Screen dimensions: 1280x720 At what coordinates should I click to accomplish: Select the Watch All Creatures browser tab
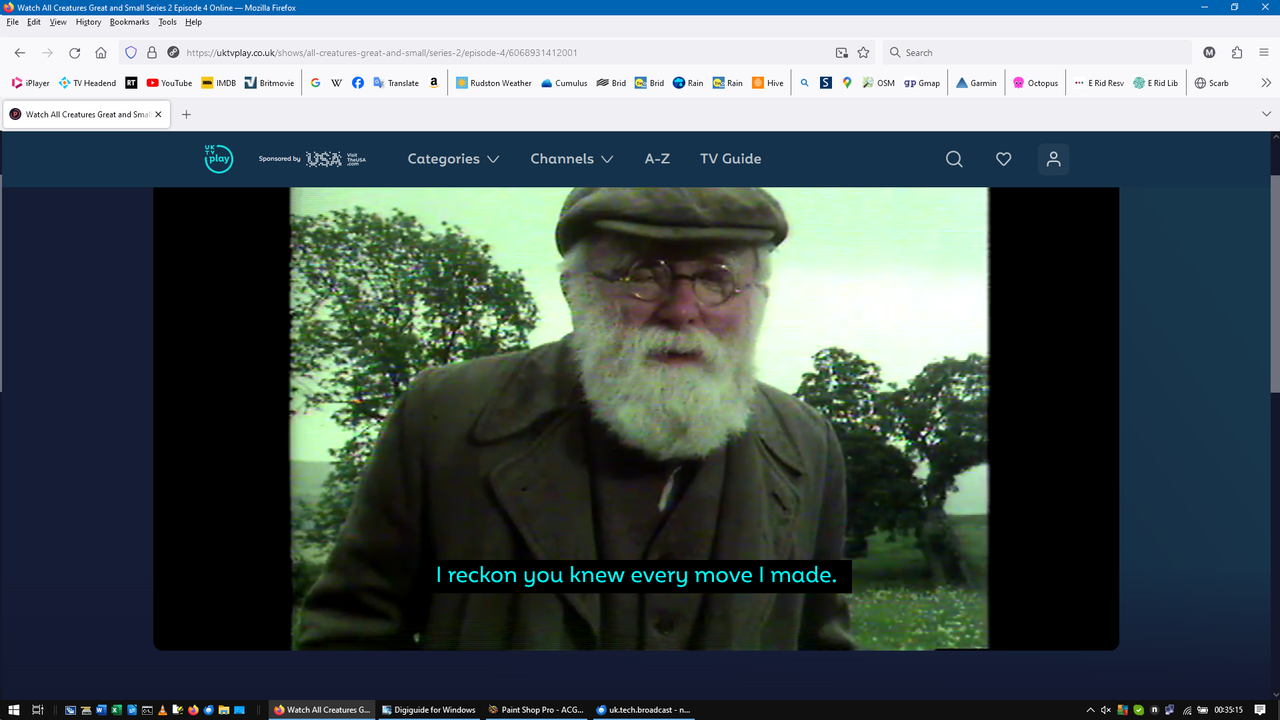[x=86, y=114]
